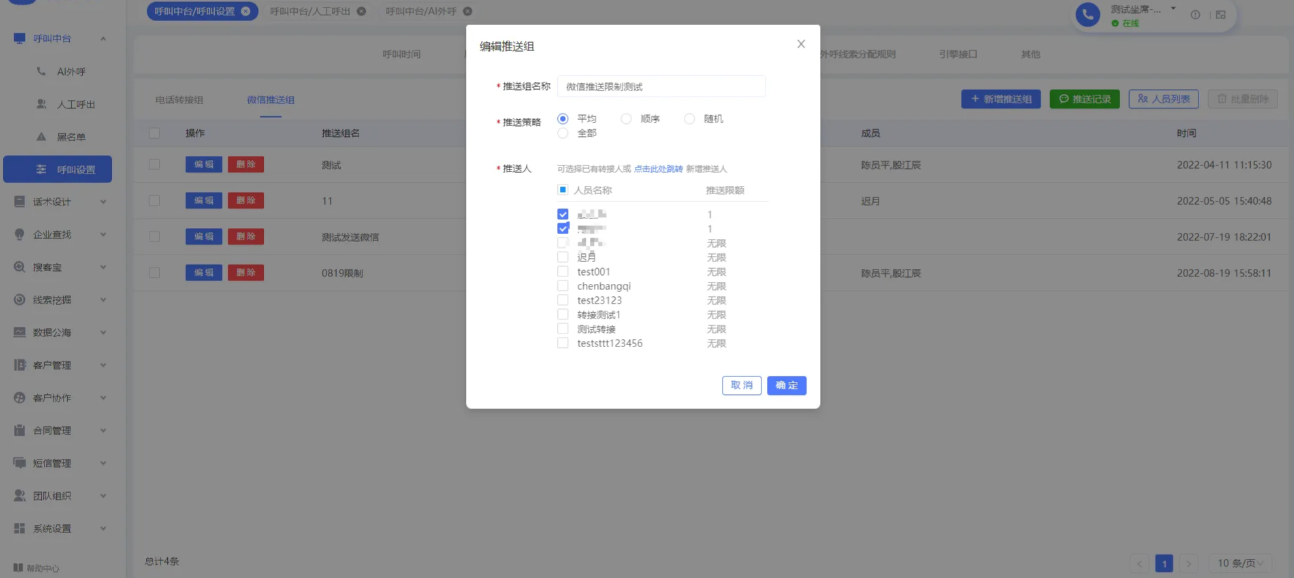Expand the 数据公海 sidebar menu
Image resolution: width=1294 pixels, height=578 pixels.
[x=103, y=333]
